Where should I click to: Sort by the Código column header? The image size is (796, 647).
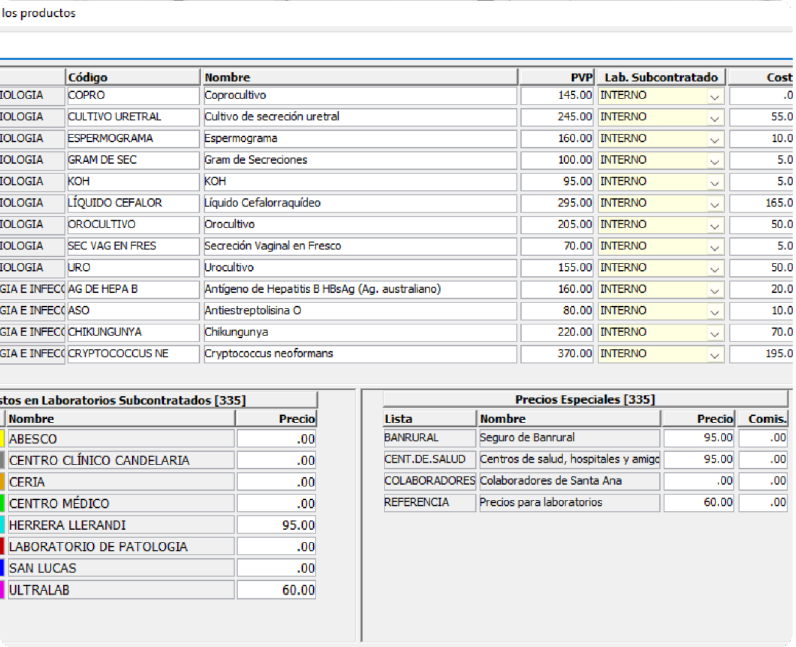(x=133, y=77)
